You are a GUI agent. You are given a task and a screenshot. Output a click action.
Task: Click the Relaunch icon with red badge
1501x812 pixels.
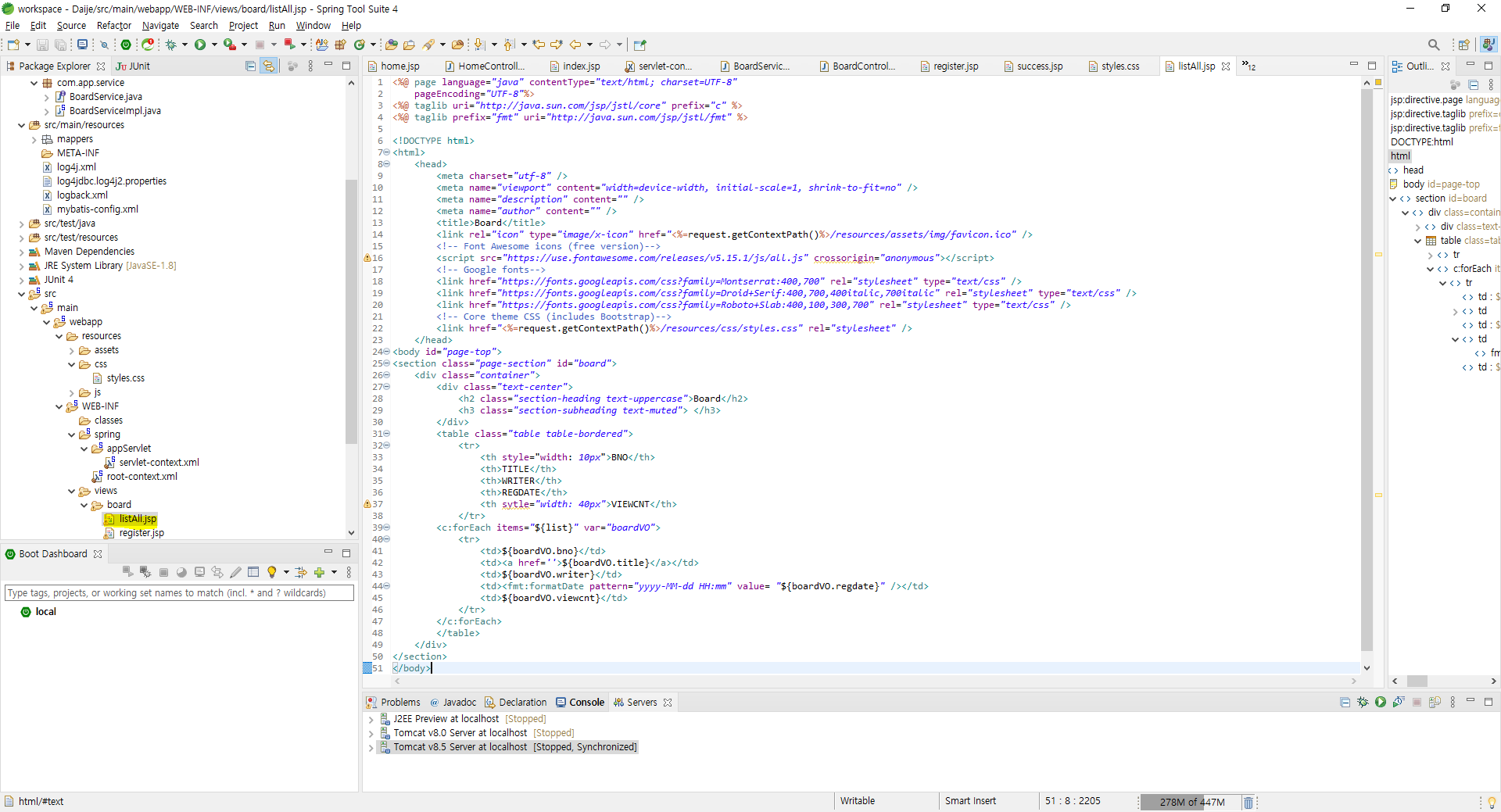coord(147,45)
